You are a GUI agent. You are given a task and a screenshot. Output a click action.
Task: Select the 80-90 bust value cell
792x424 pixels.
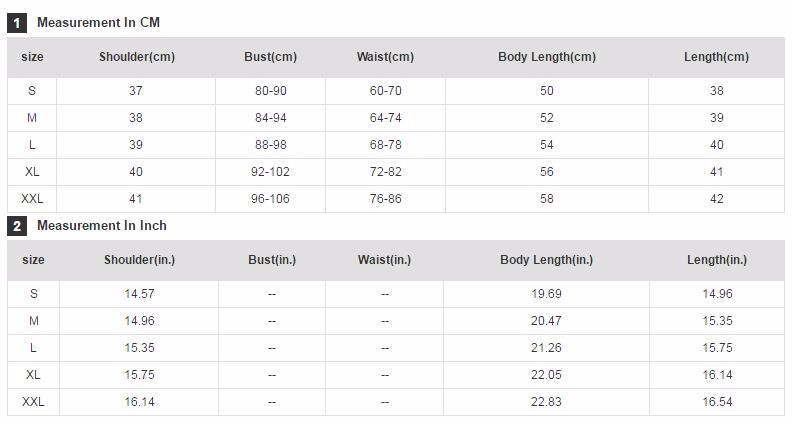click(270, 91)
